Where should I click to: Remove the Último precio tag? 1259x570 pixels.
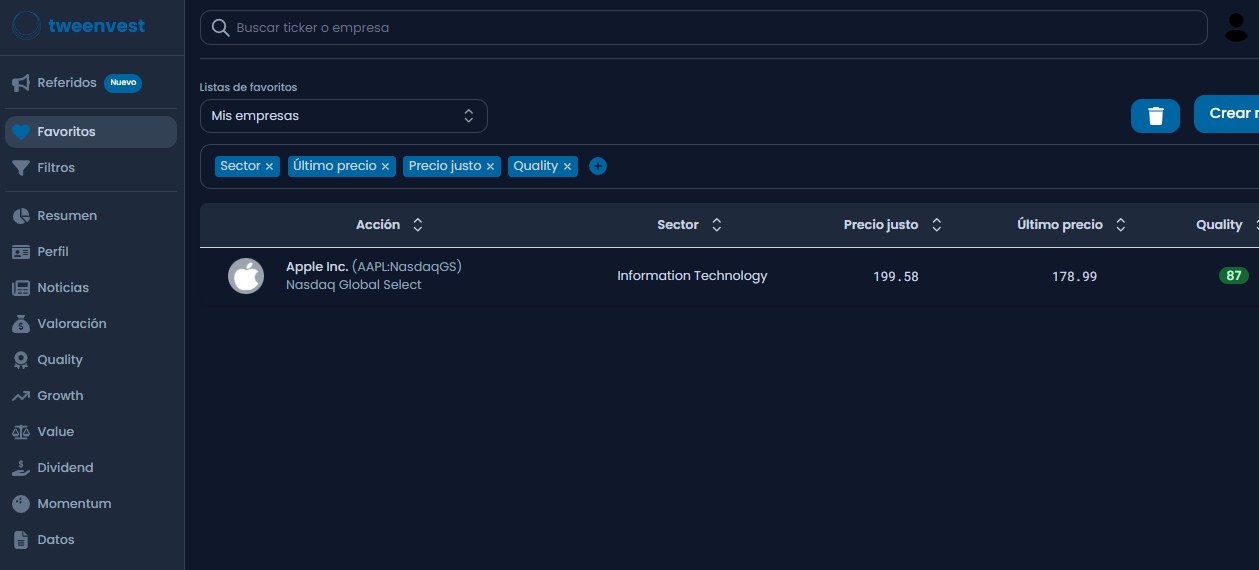(385, 167)
